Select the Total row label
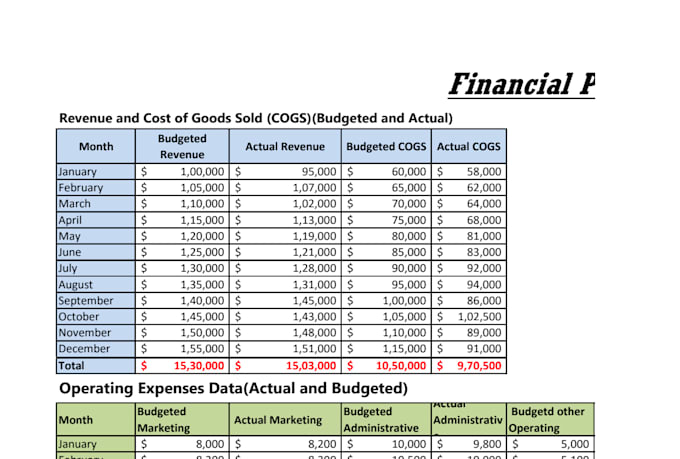The width and height of the screenshot is (680, 459). [96, 366]
